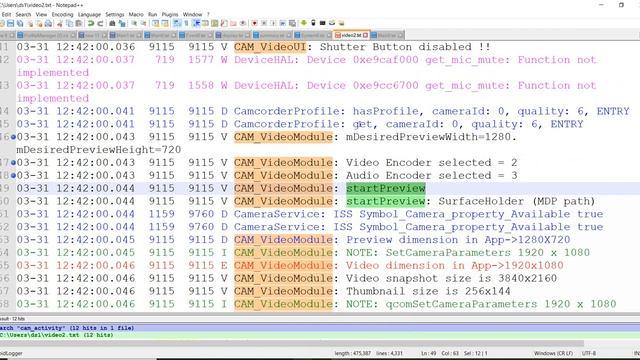Toggle the Word Wrap toolbar button
640x360 pixels.
click(x=178, y=23)
